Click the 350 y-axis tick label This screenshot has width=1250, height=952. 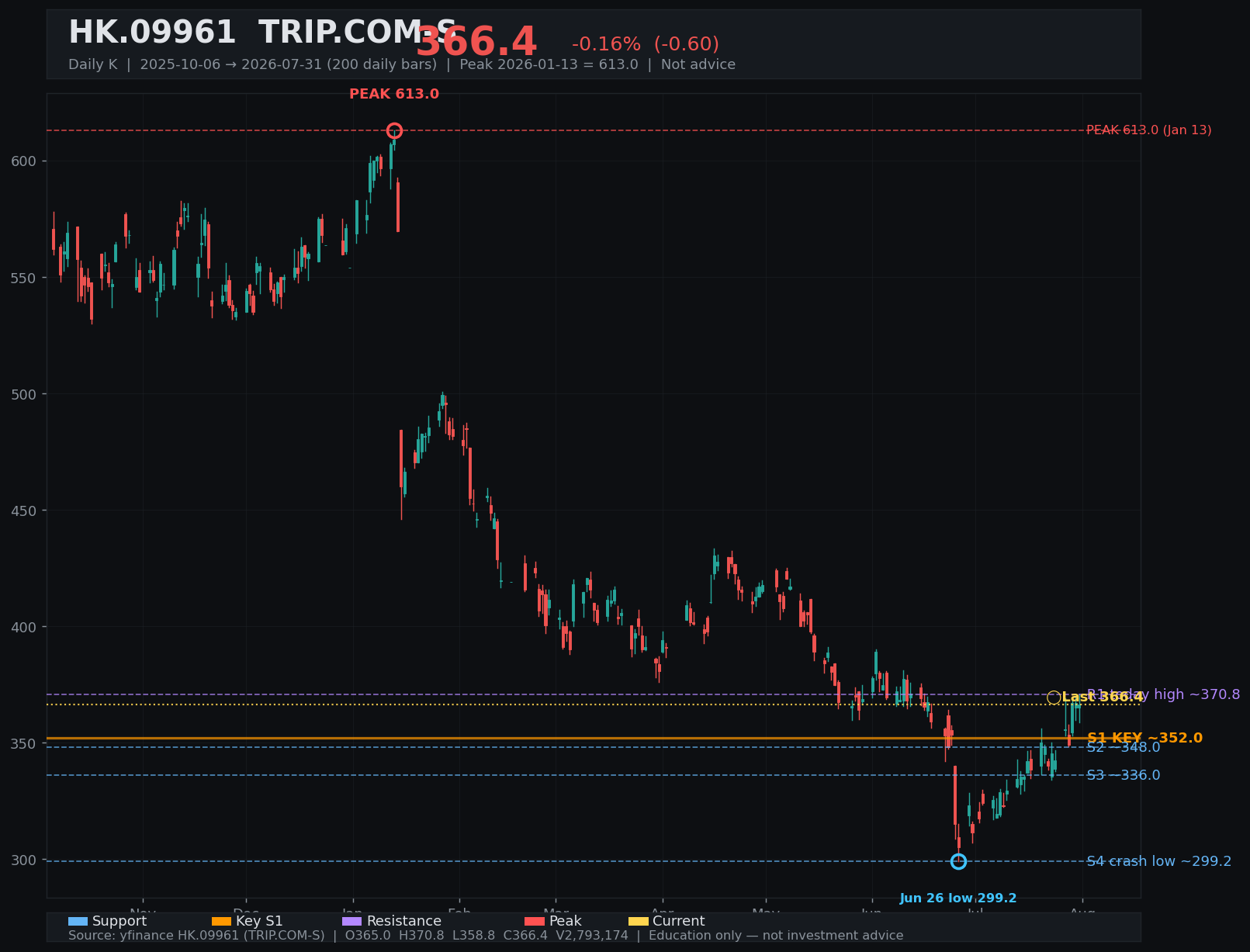click(x=25, y=743)
